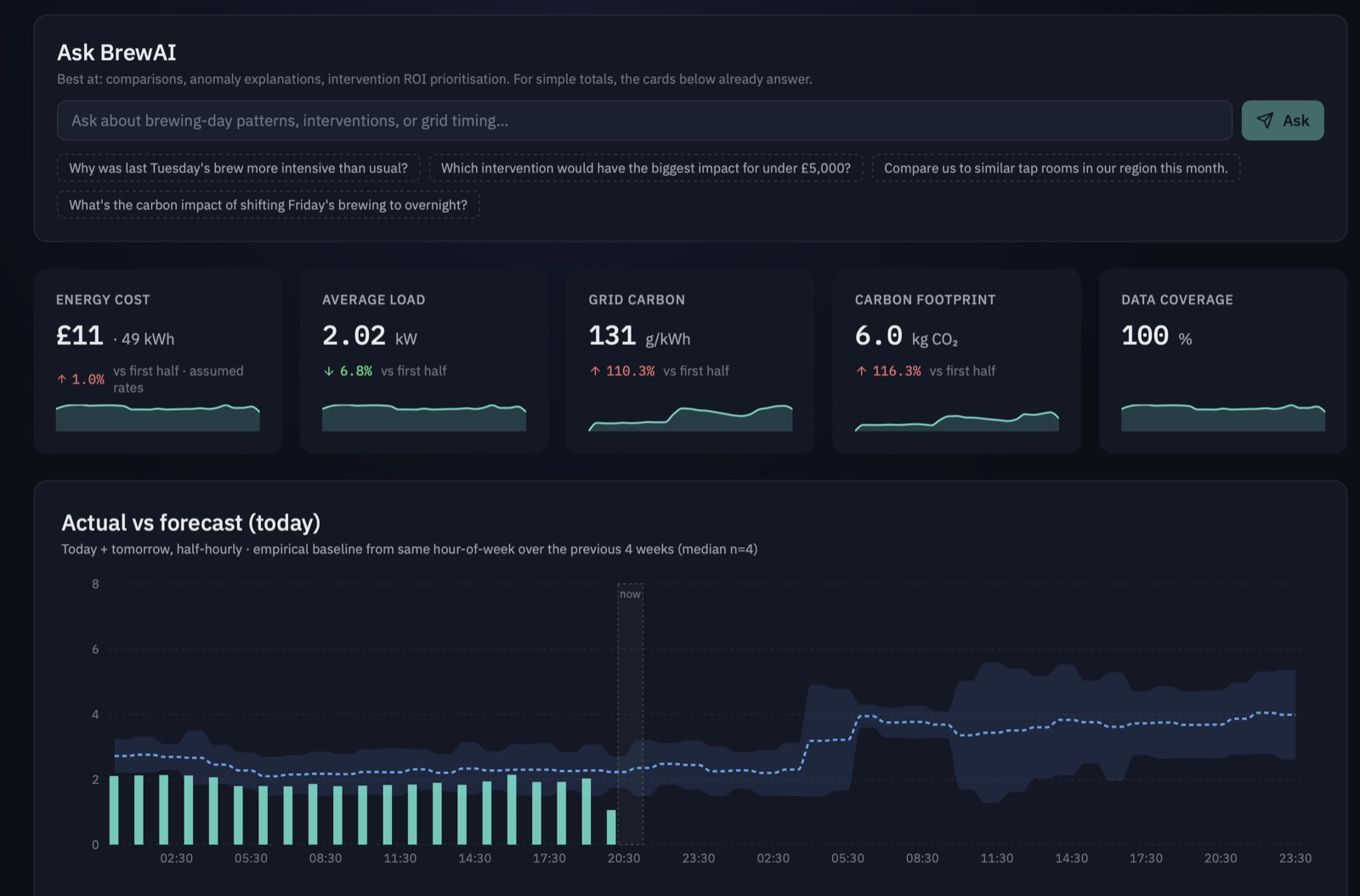Screen dimensions: 1360x896
Task: Click the 131 g/kWh grid carbon value
Action: [639, 336]
